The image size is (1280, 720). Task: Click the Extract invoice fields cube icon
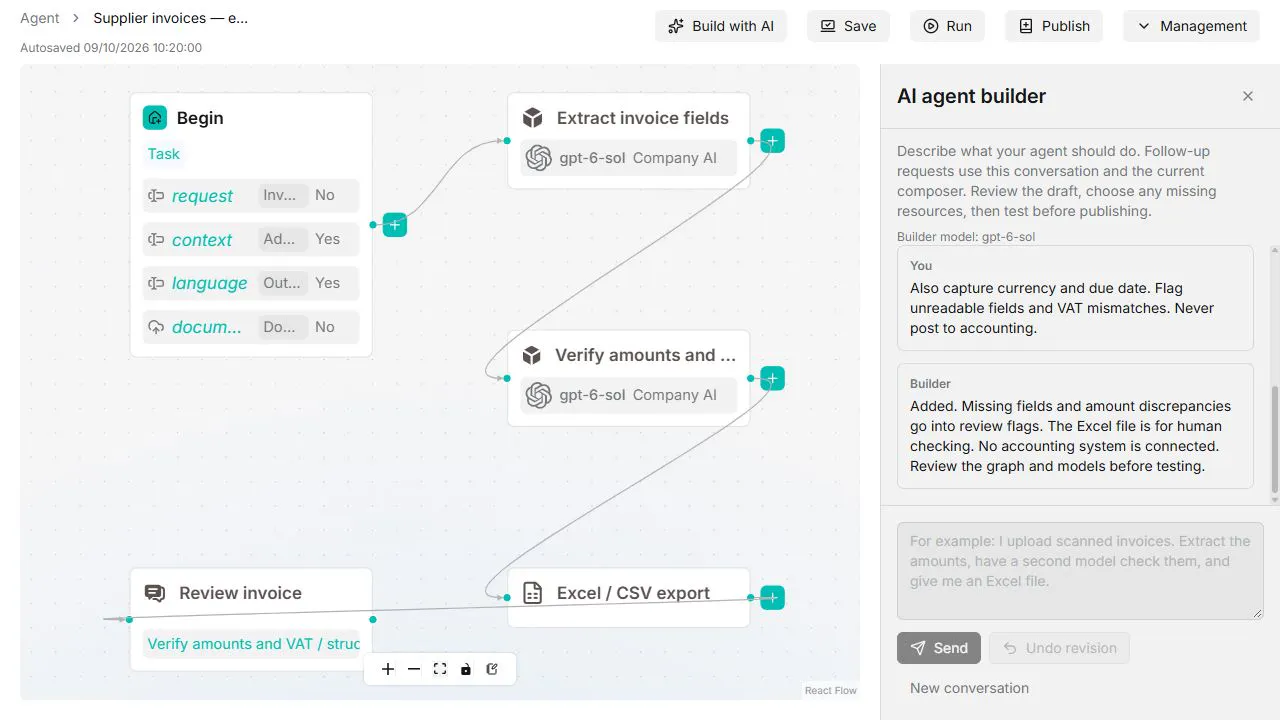pos(533,118)
